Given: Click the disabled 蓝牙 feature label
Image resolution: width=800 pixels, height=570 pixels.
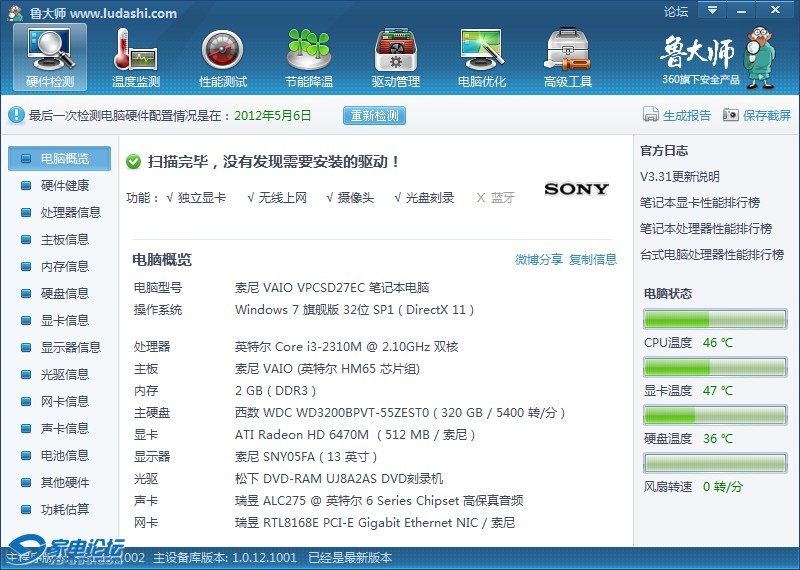Looking at the screenshot, I should pyautogui.click(x=503, y=197).
